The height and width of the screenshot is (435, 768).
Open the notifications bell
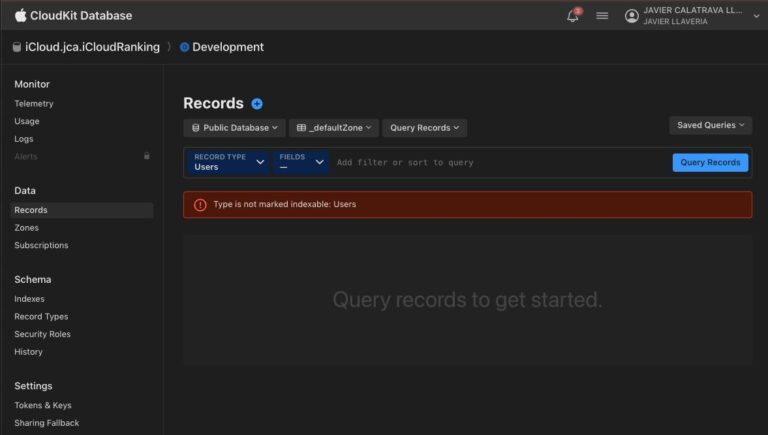click(573, 16)
